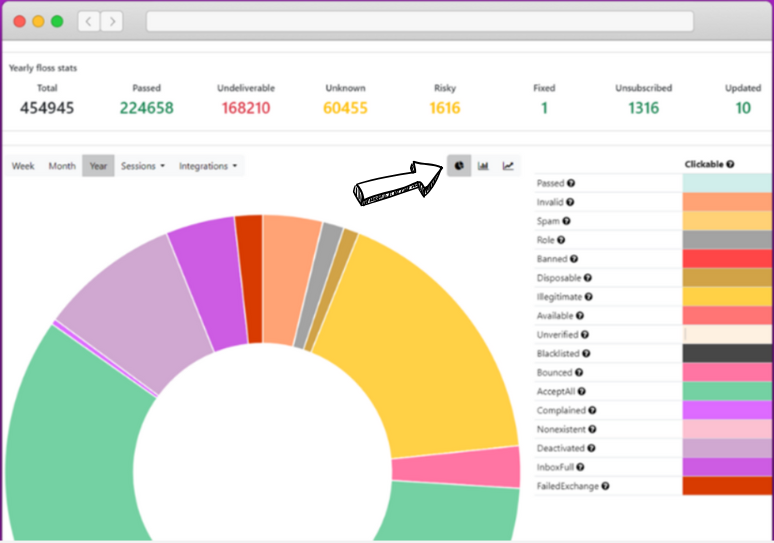Select the Year tab
This screenshot has height=543, width=774.
[x=98, y=166]
